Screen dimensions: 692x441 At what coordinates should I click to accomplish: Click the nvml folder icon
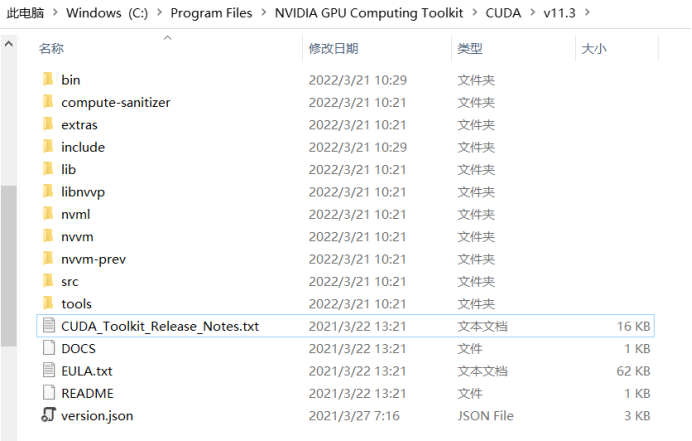pyautogui.click(x=48, y=214)
